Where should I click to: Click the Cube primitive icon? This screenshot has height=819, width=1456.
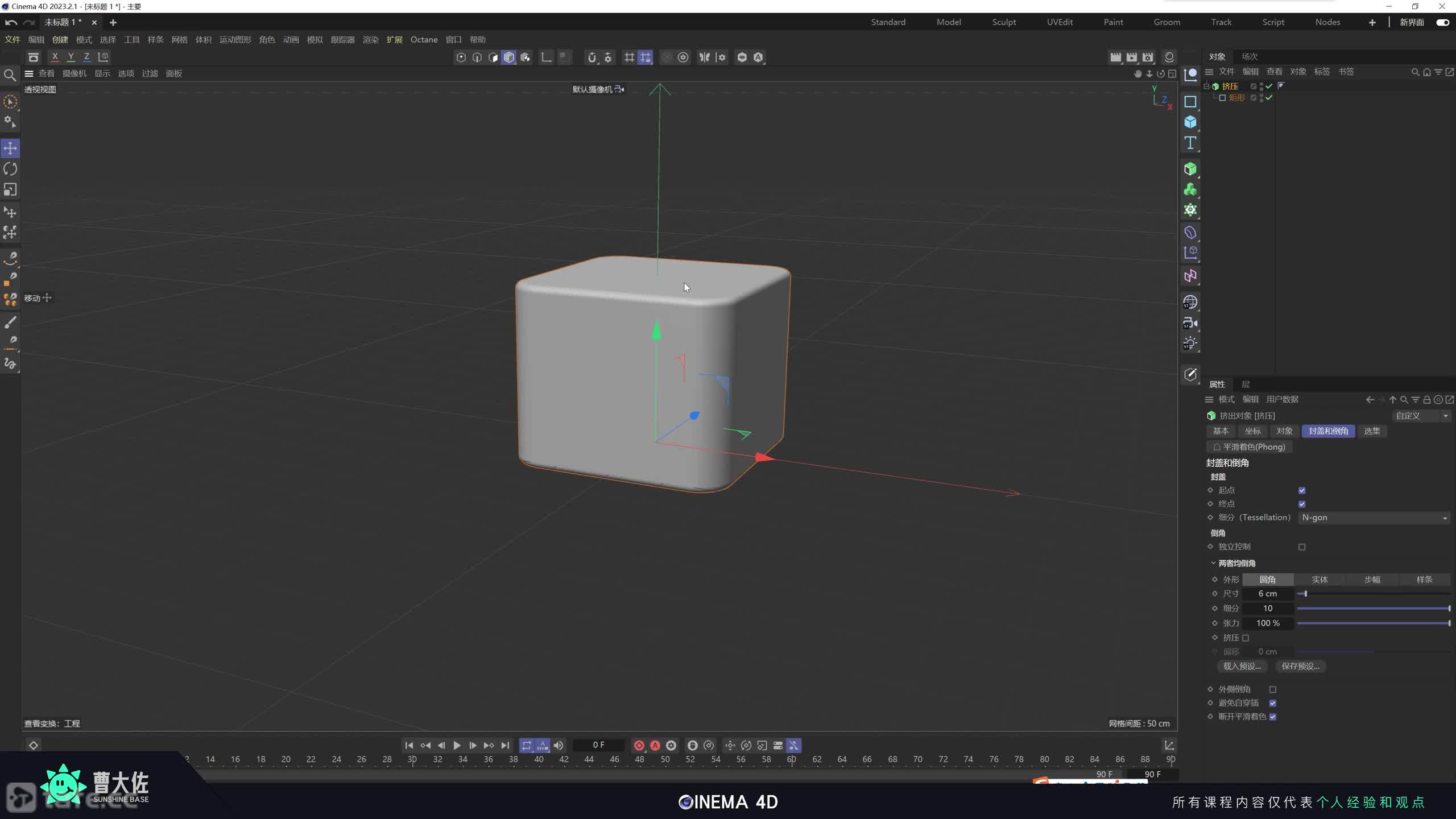tap(1190, 122)
